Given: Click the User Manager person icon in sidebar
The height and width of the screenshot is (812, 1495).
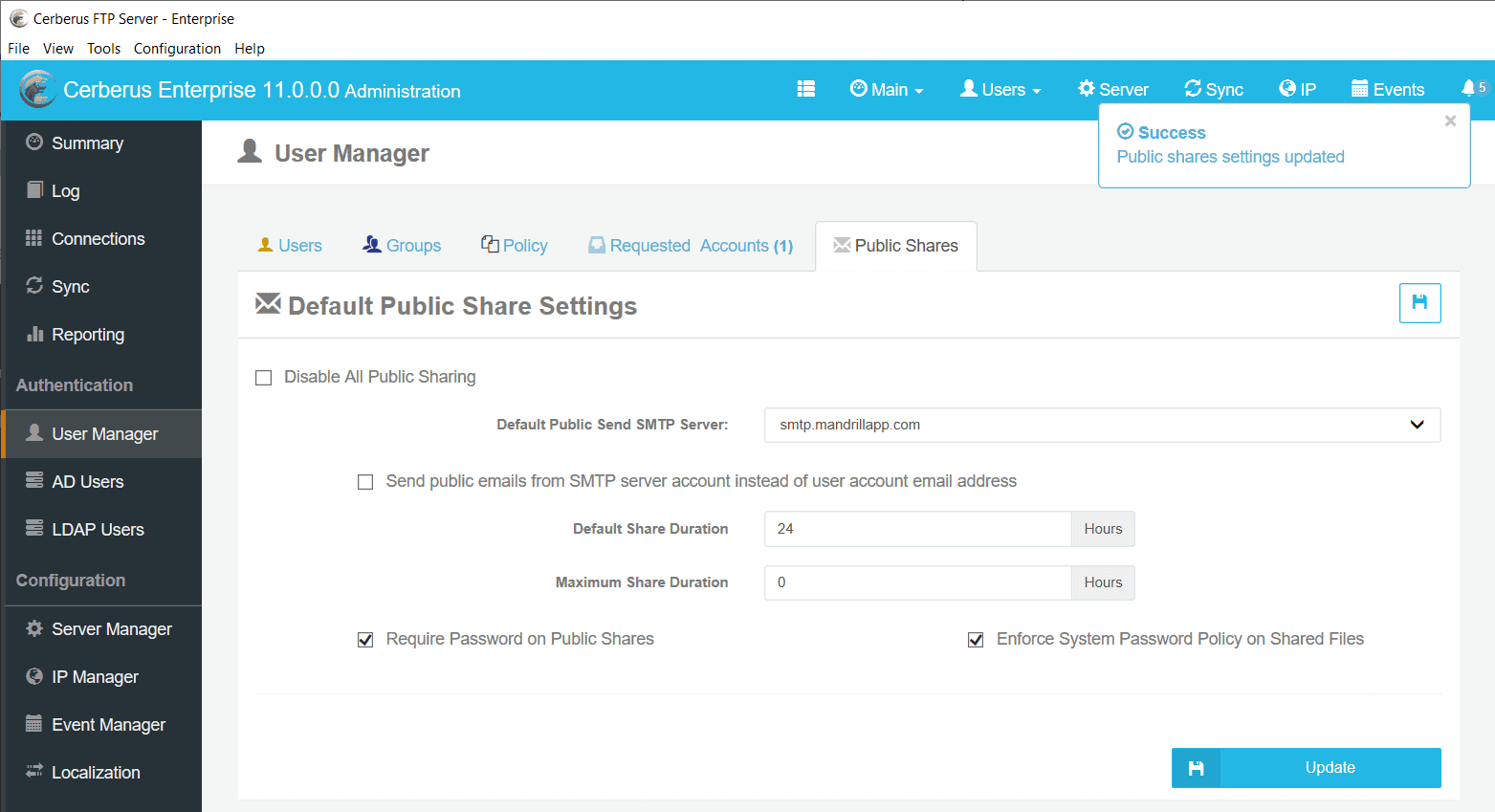Looking at the screenshot, I should pyautogui.click(x=34, y=432).
